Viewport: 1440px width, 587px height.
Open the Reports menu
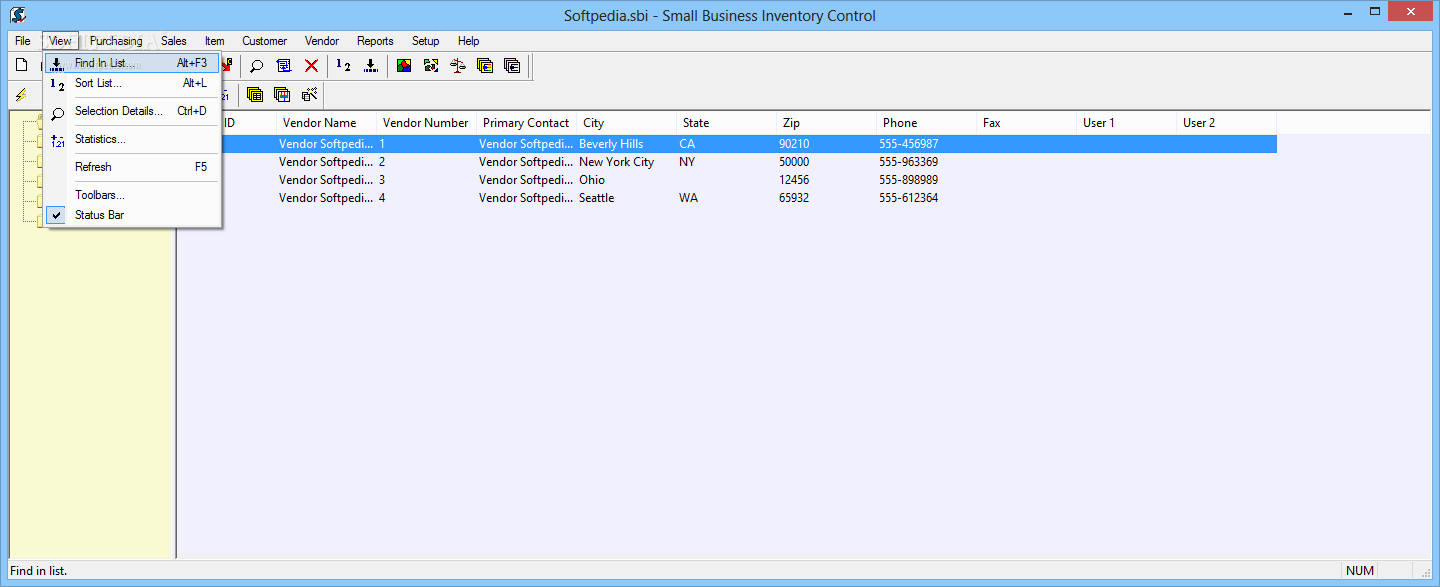375,41
